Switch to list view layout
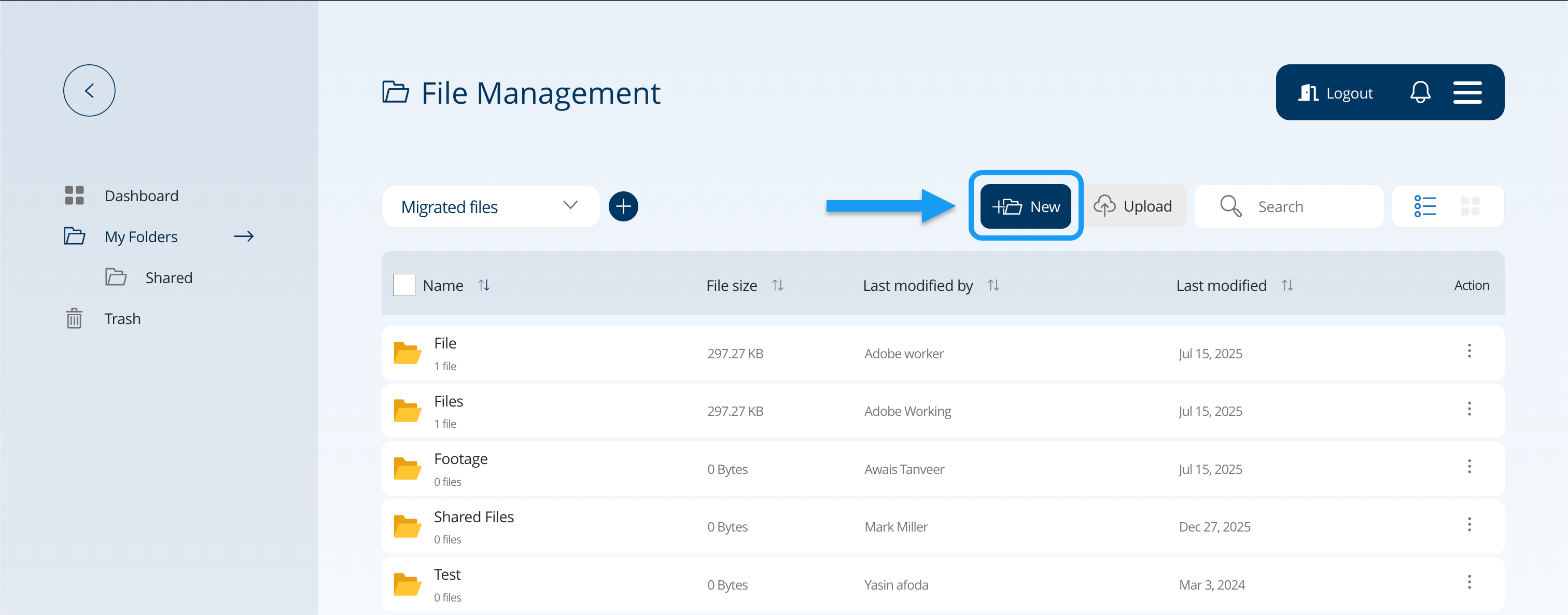Image resolution: width=1568 pixels, height=615 pixels. coord(1425,206)
